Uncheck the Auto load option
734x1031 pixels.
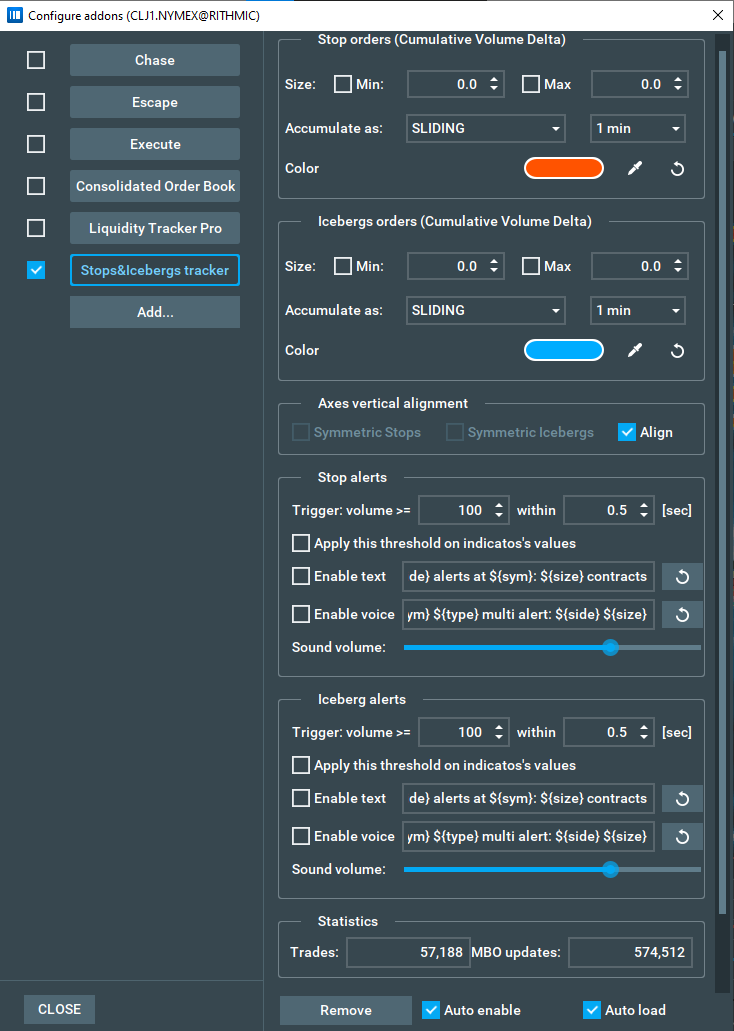pyautogui.click(x=592, y=1010)
